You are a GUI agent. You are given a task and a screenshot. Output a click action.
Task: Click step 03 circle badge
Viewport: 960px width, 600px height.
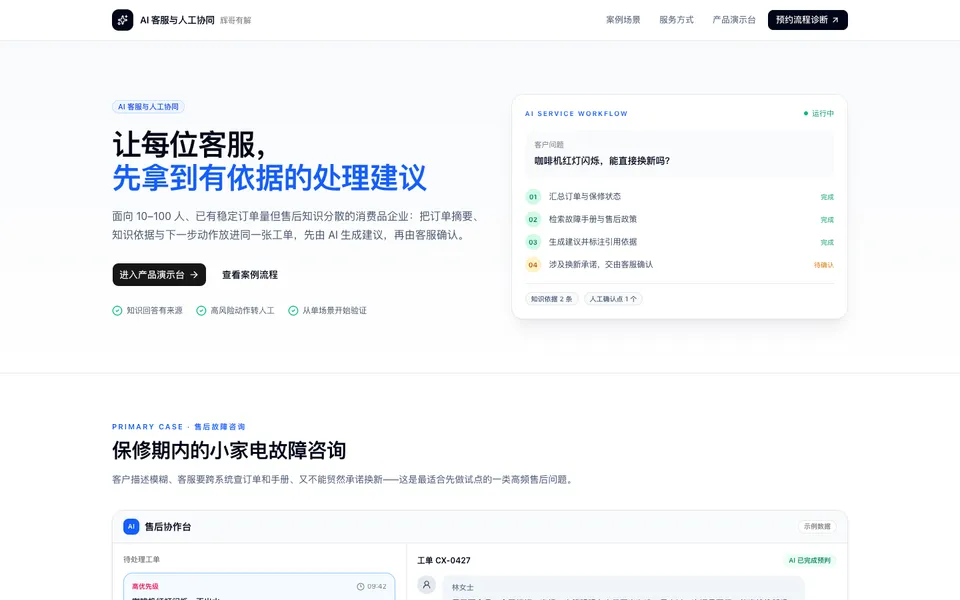point(533,242)
